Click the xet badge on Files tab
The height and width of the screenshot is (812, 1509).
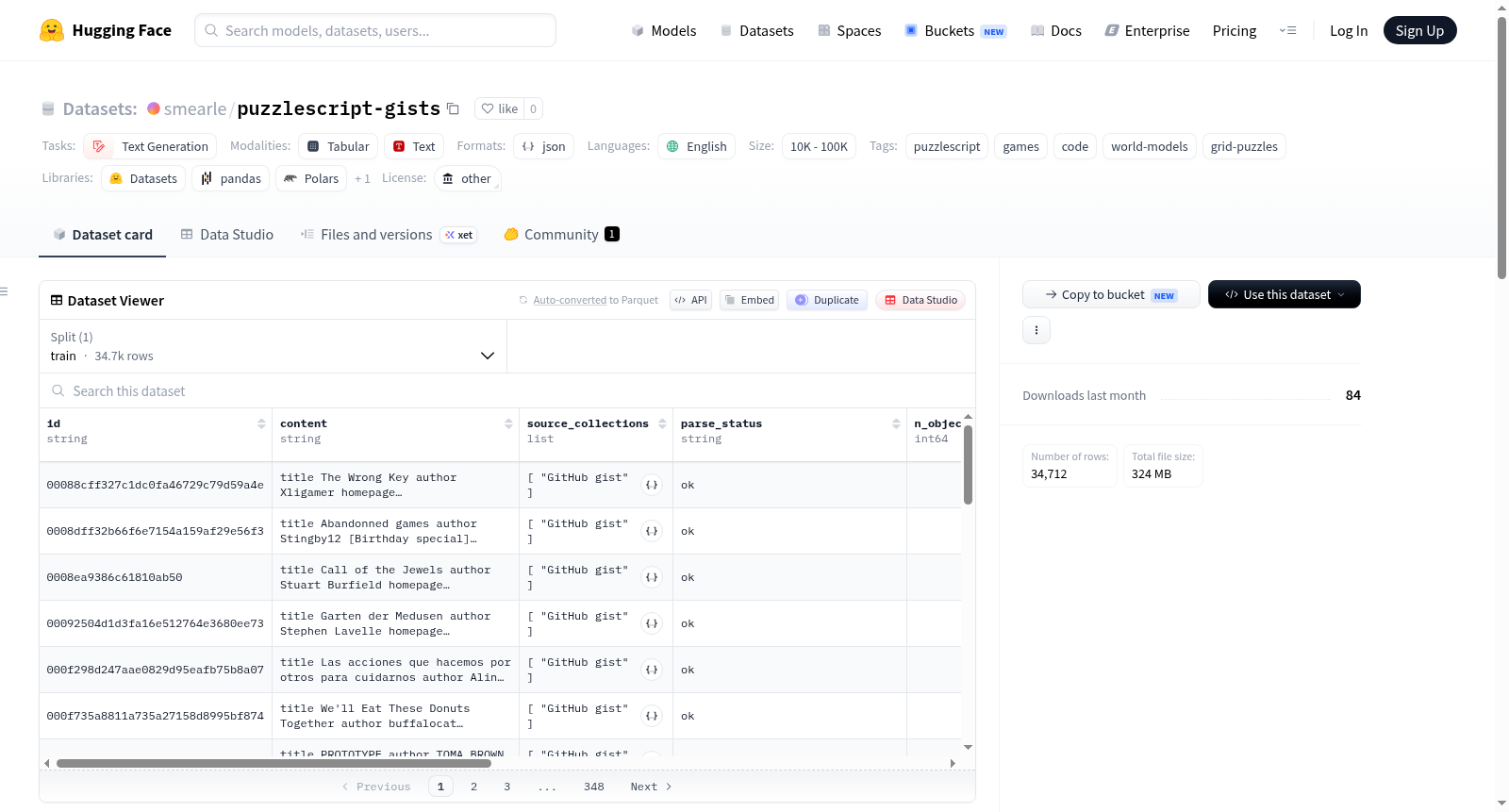tap(459, 235)
